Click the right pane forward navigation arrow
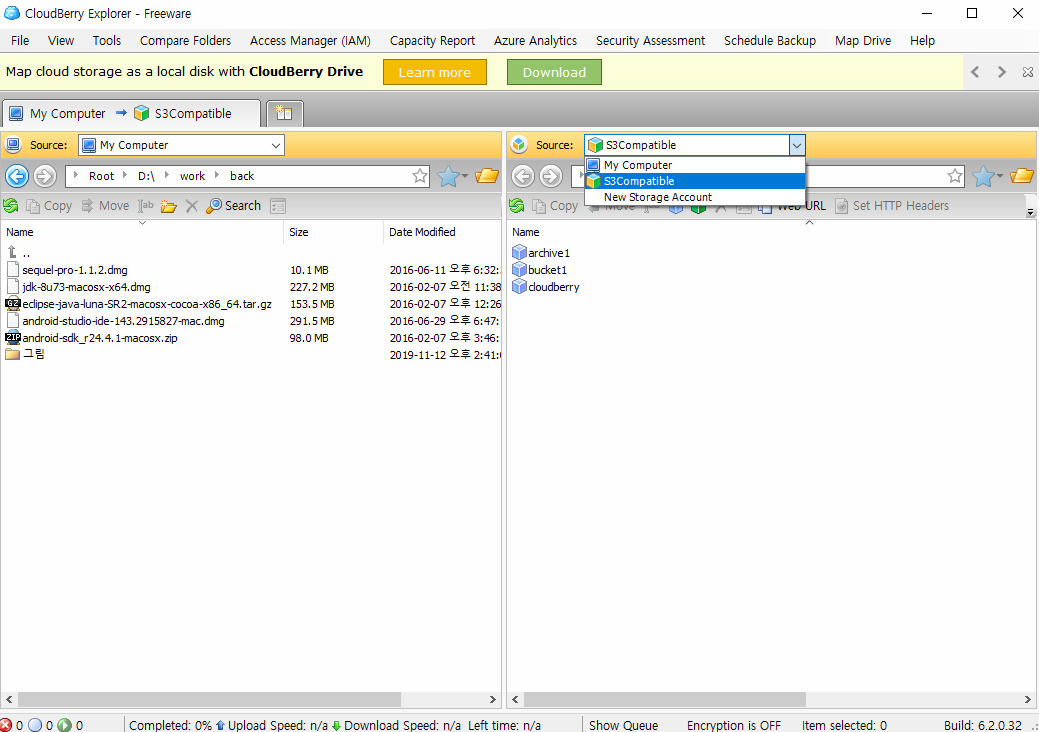The image size is (1039, 732). pos(551,176)
